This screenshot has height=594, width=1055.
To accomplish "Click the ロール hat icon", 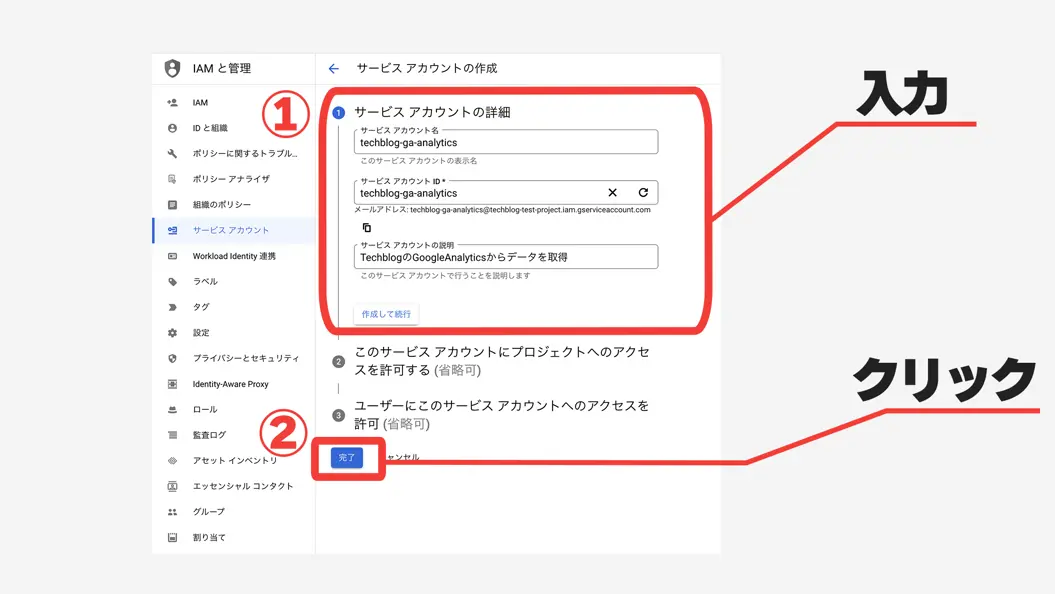I will [172, 409].
